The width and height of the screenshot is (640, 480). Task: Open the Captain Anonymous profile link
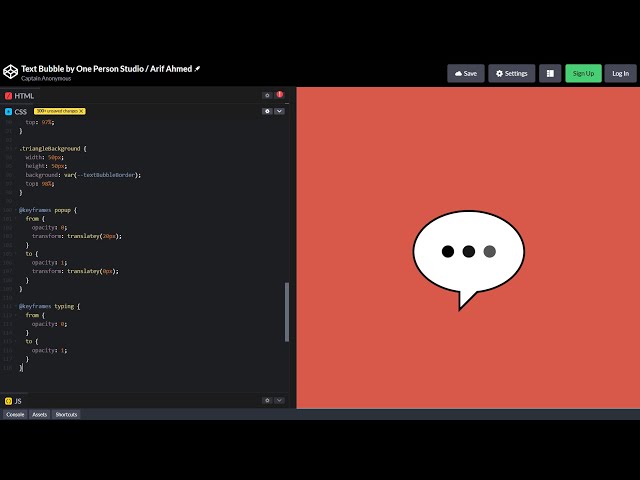tap(46, 78)
